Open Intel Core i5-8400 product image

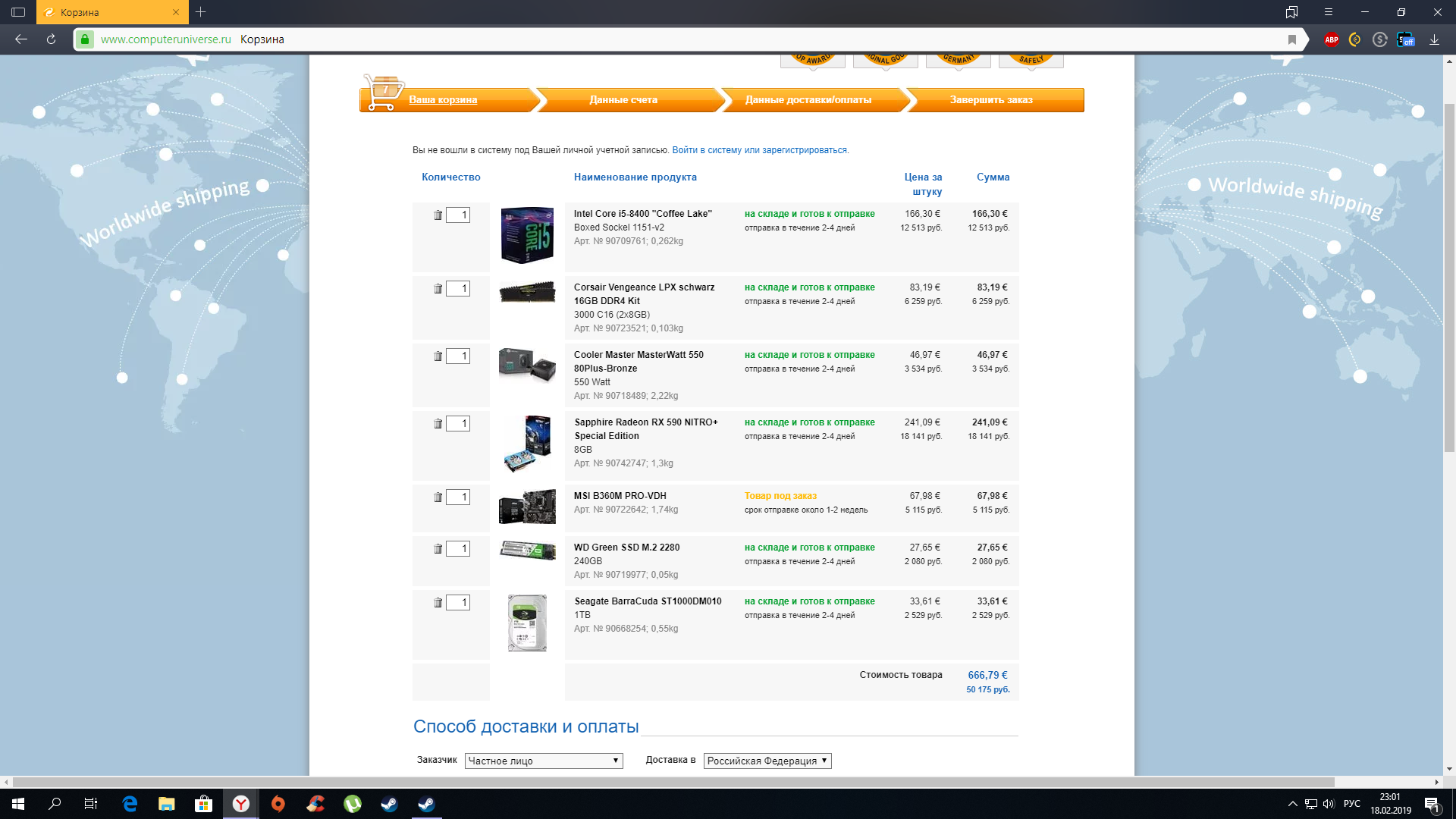pyautogui.click(x=527, y=235)
